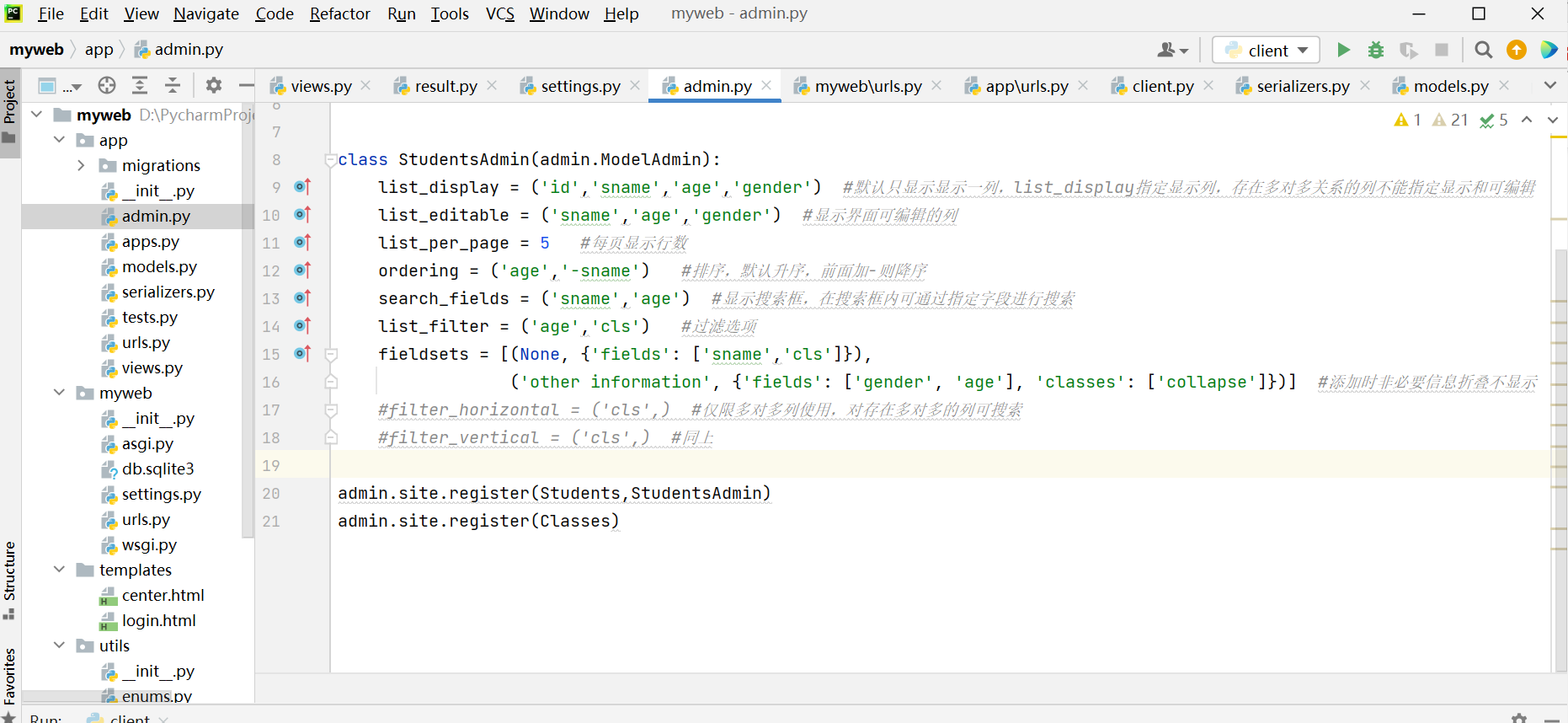This screenshot has height=723, width=1568.
Task: Open the user account icon dropdown
Action: 1172,50
